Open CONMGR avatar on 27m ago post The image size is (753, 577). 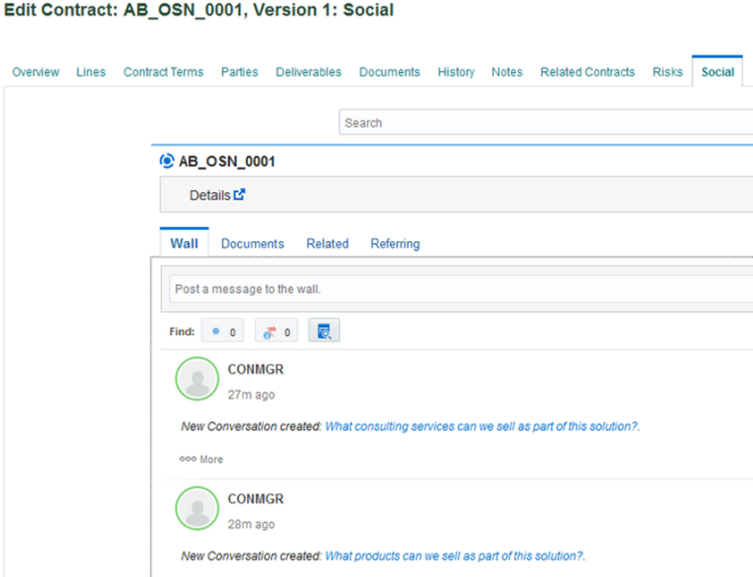tap(197, 378)
